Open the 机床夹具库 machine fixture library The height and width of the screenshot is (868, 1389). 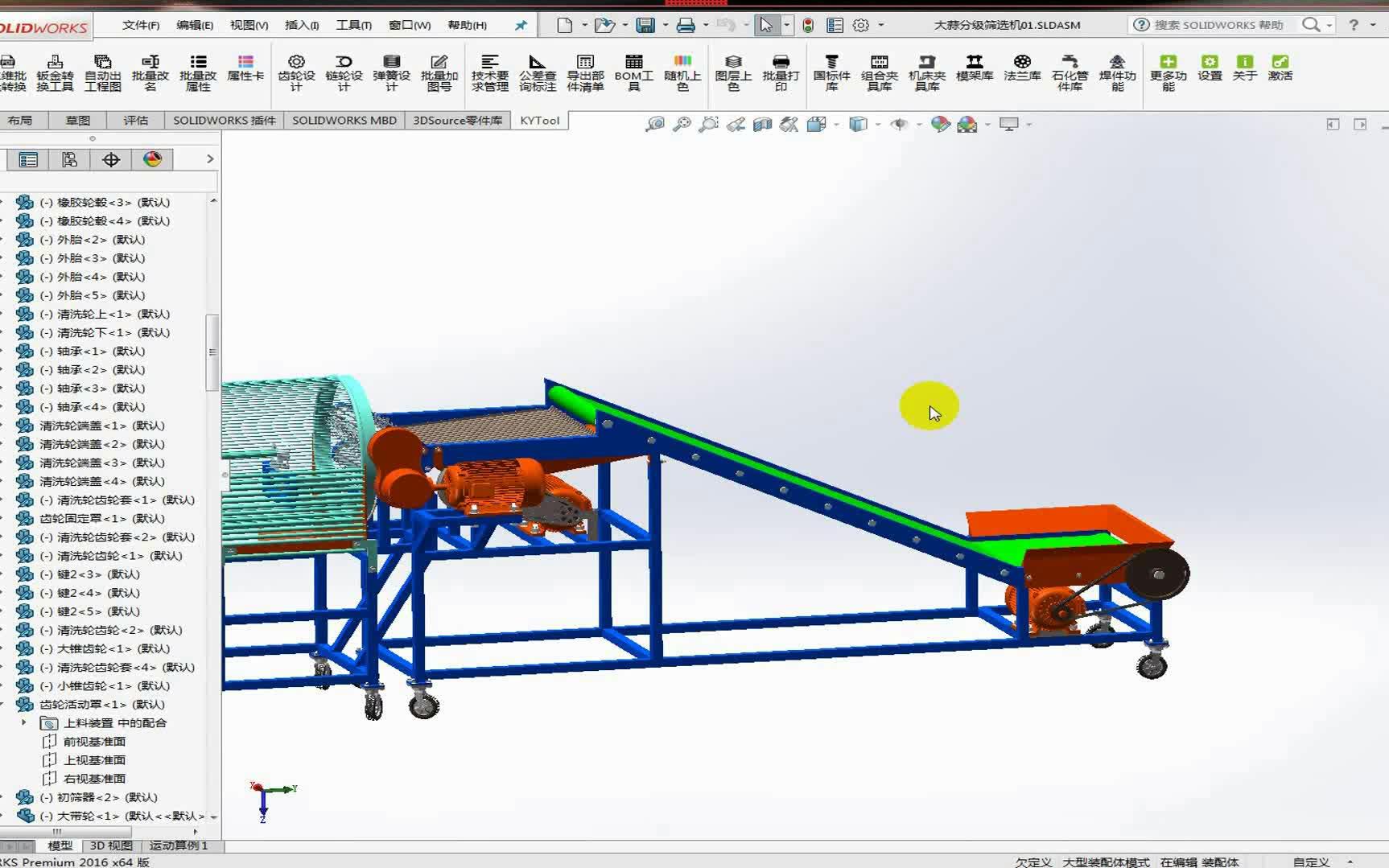[926, 72]
